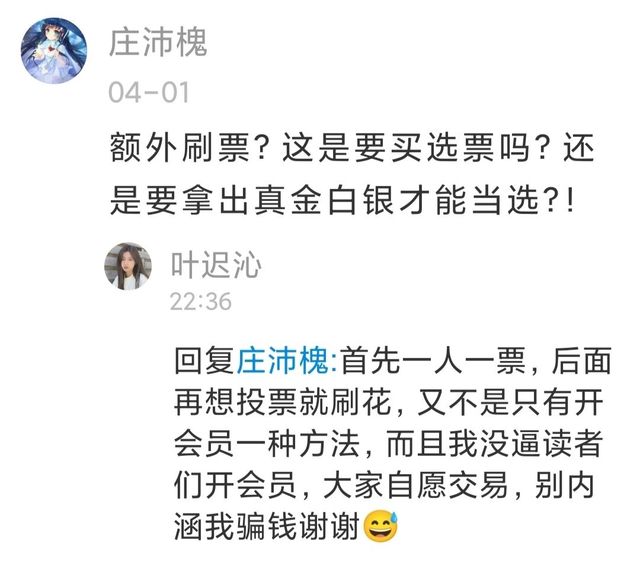The height and width of the screenshot is (562, 640).
Task: Tap the word 回复 starting the reply
Action: [205, 361]
